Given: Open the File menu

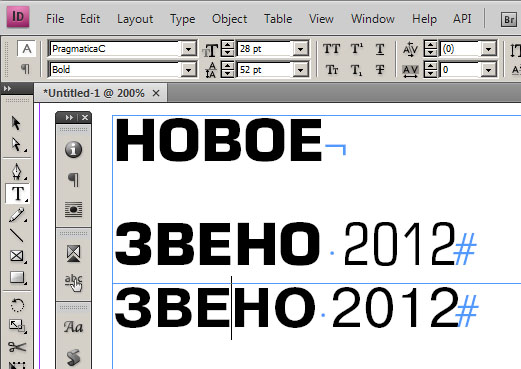Looking at the screenshot, I should 55,19.
